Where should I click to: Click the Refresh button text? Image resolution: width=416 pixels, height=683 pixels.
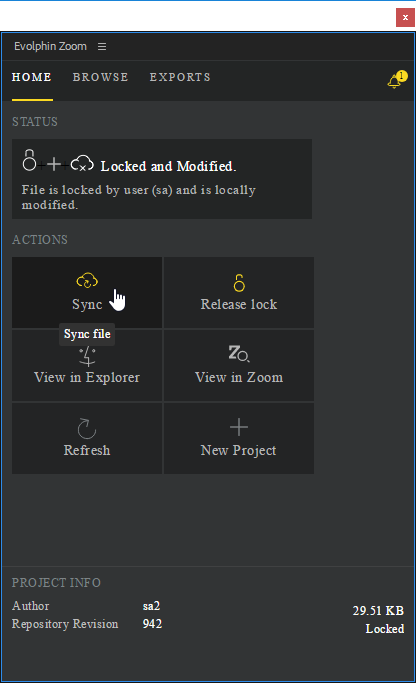click(87, 450)
